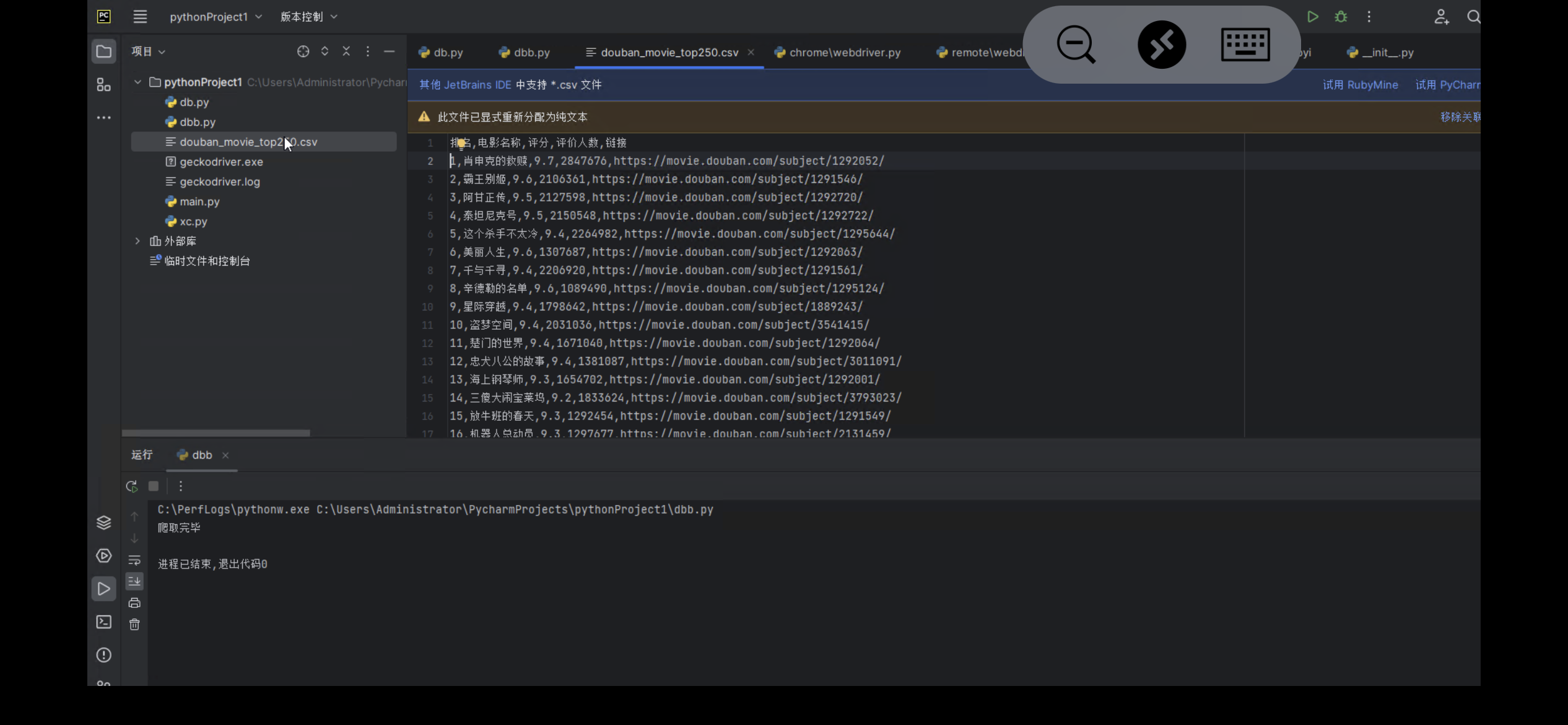Screen dimensions: 1568x725
Task: Click the 爬取完毕 console line
Action: point(179,528)
